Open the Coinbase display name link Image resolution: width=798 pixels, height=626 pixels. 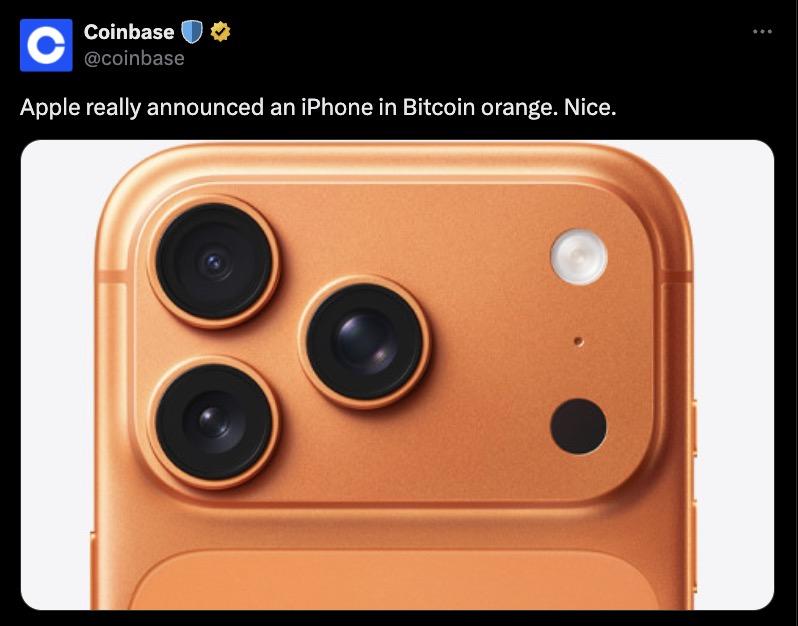[x=128, y=33]
